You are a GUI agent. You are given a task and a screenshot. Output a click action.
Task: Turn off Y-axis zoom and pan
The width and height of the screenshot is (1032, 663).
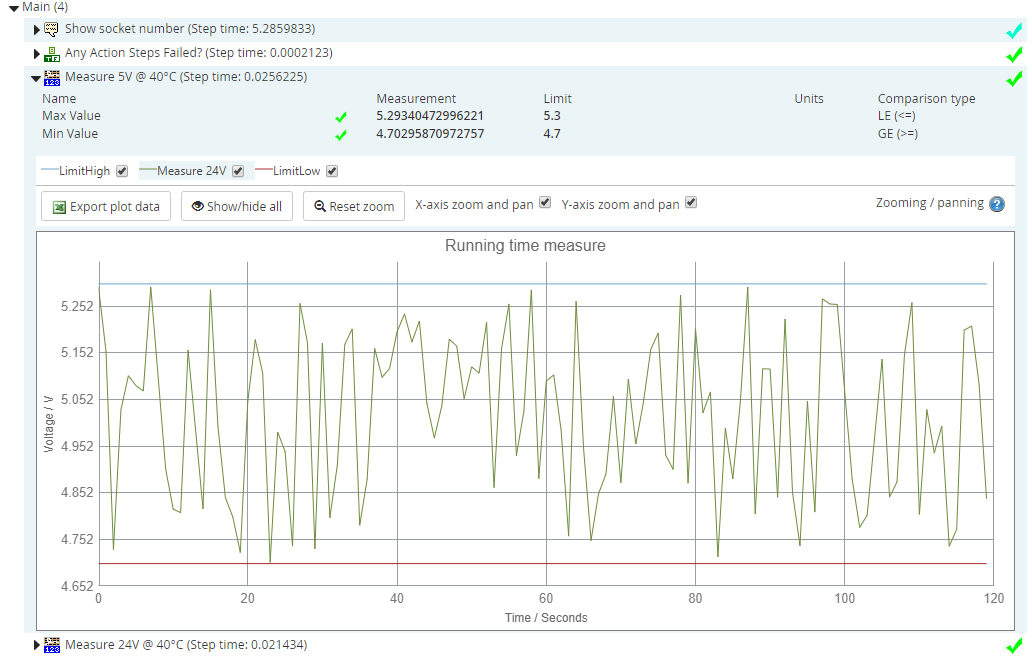point(691,203)
